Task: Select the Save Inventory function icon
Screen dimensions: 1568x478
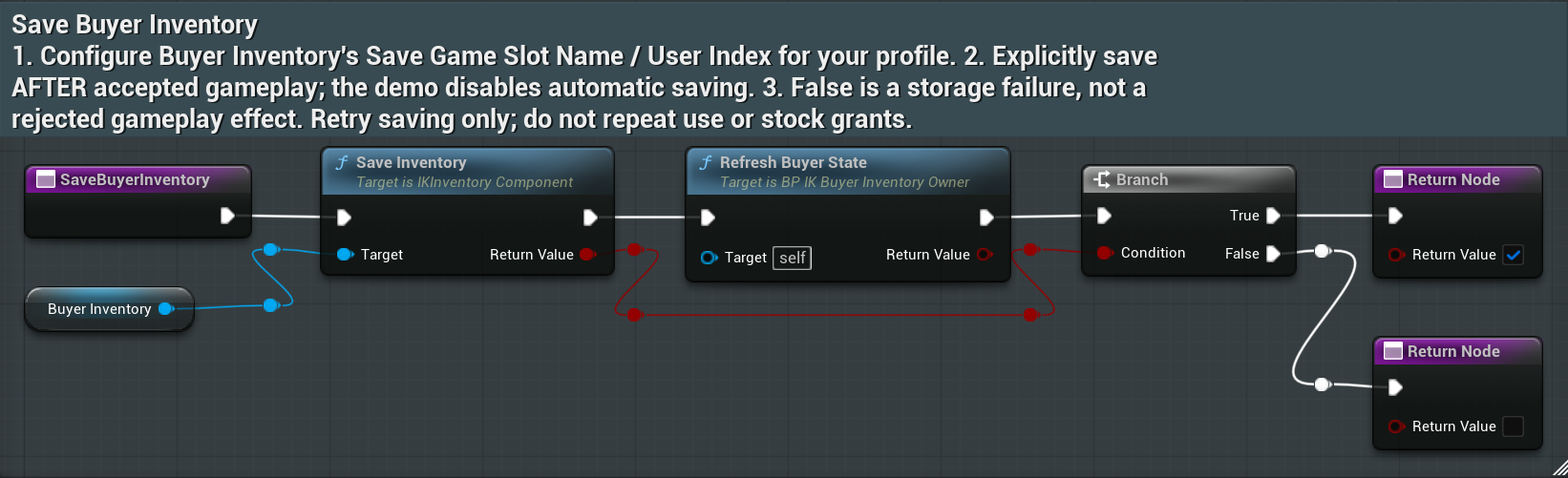Action: [x=341, y=163]
